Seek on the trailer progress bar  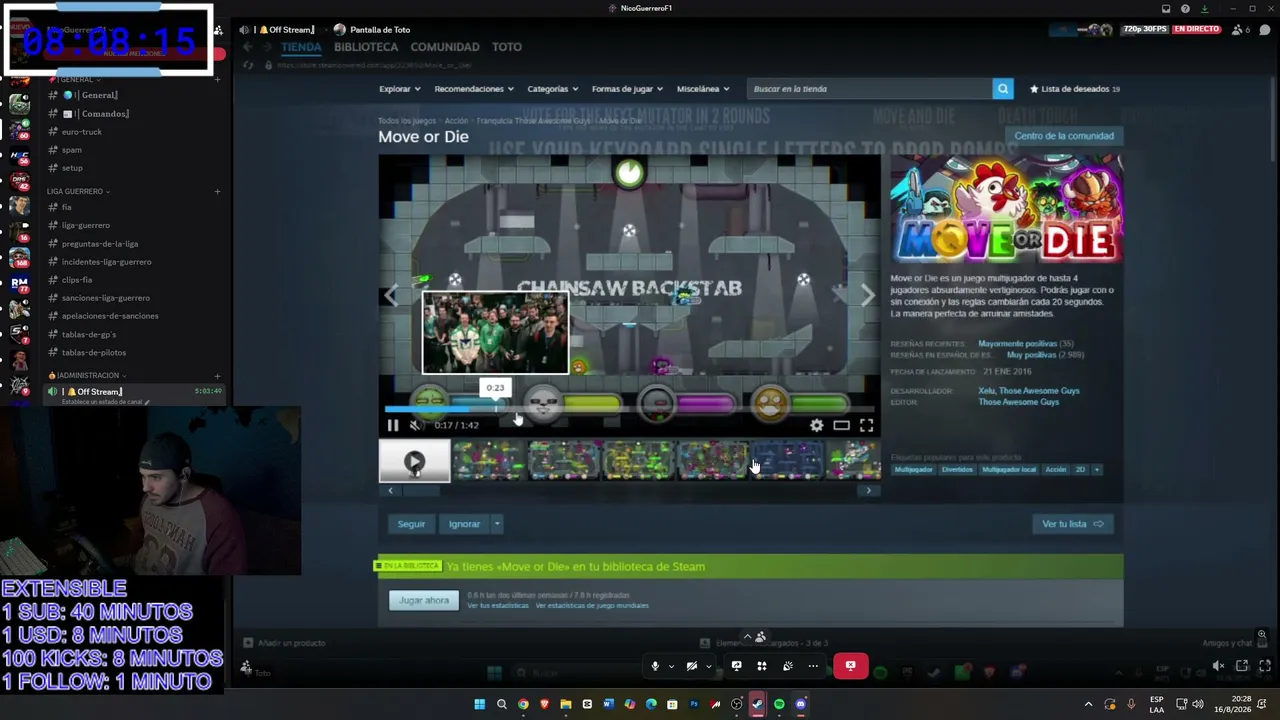coord(630,409)
